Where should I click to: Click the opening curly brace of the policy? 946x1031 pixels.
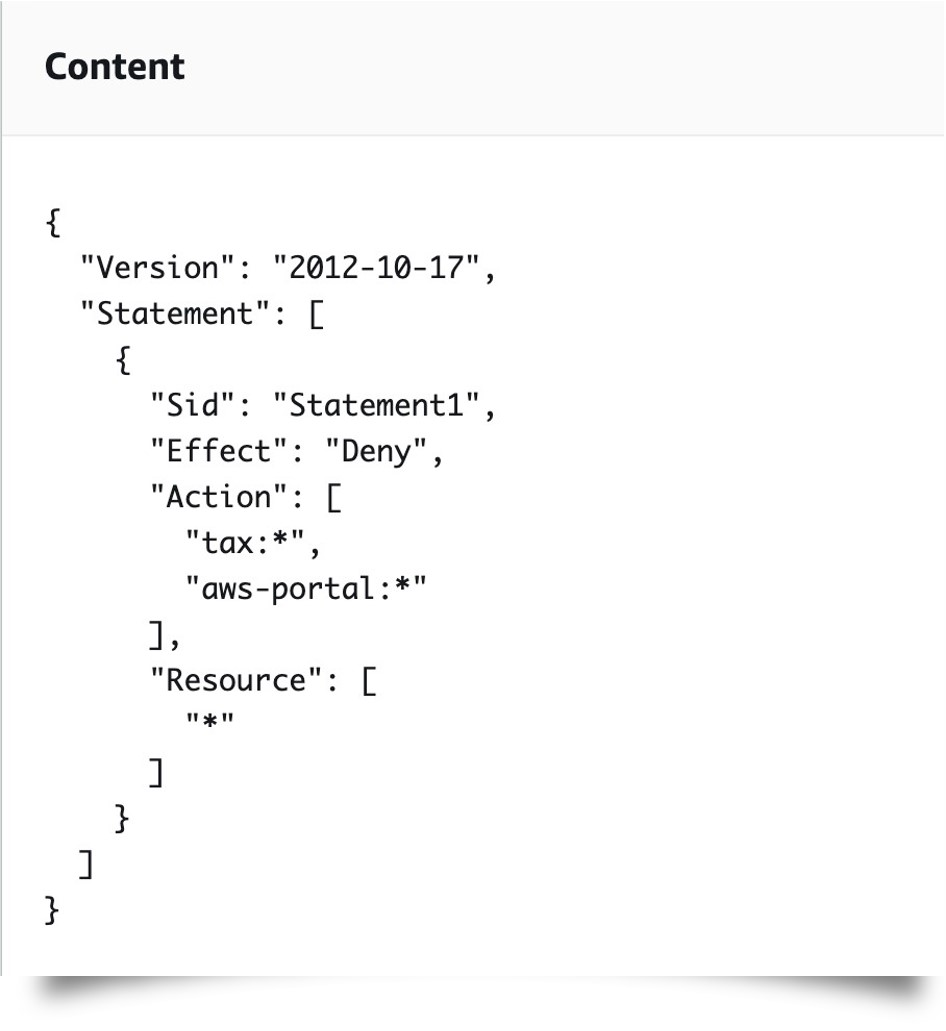tap(53, 222)
